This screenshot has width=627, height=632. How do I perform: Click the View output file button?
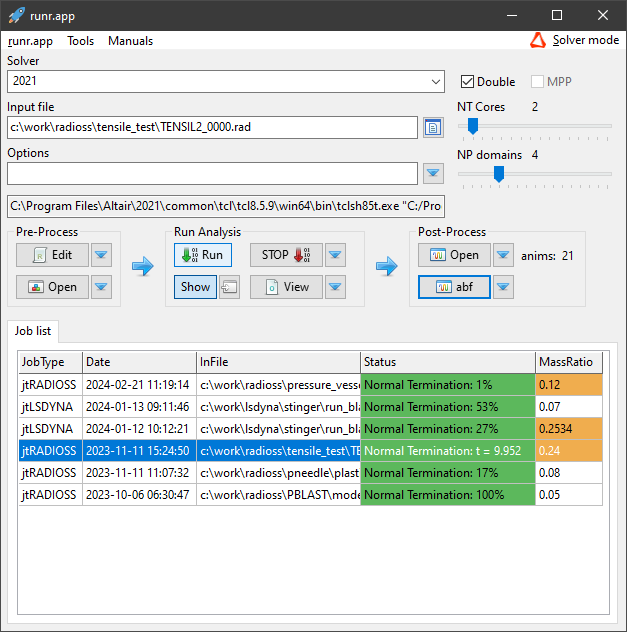[x=286, y=287]
